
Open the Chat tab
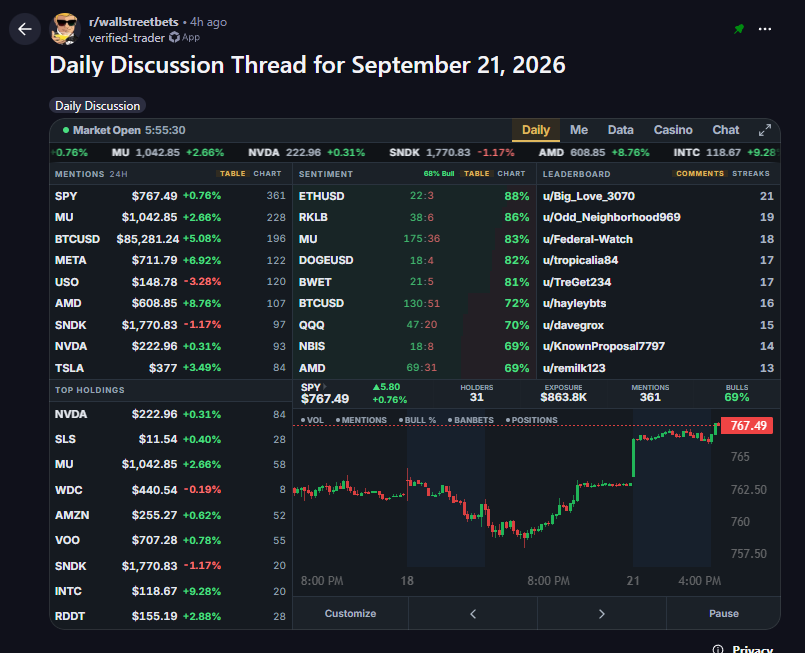[x=725, y=130]
